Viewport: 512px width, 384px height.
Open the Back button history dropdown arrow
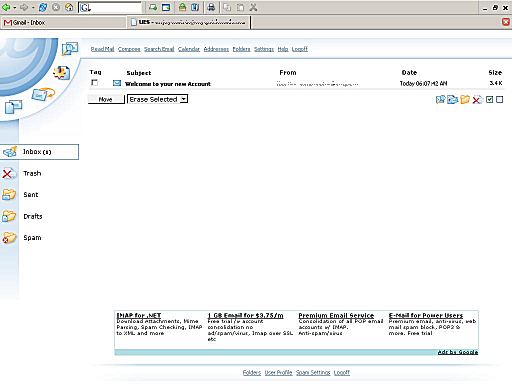pyautogui.click(x=15, y=7)
